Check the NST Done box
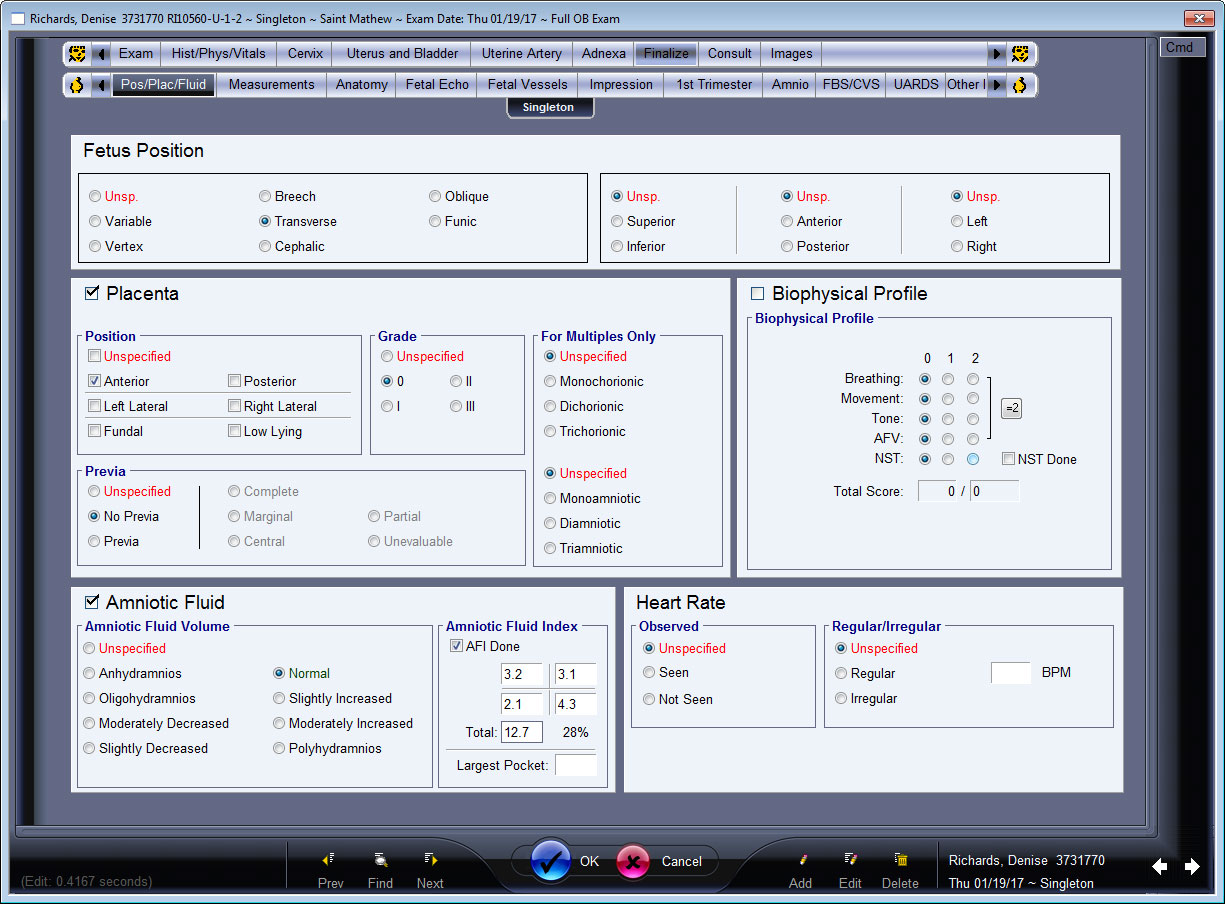The image size is (1225, 904). click(x=1009, y=459)
